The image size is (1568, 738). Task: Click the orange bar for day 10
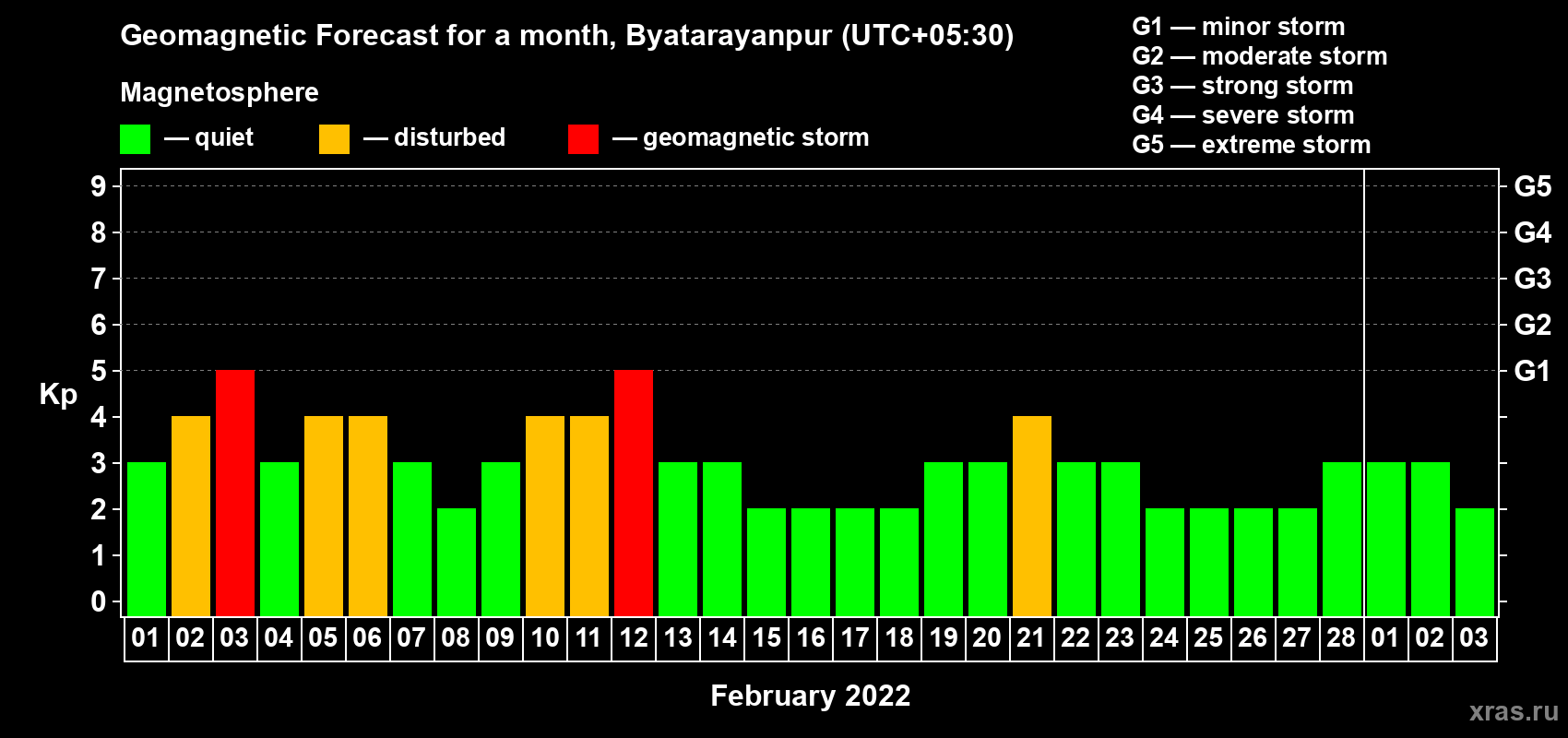[545, 516]
